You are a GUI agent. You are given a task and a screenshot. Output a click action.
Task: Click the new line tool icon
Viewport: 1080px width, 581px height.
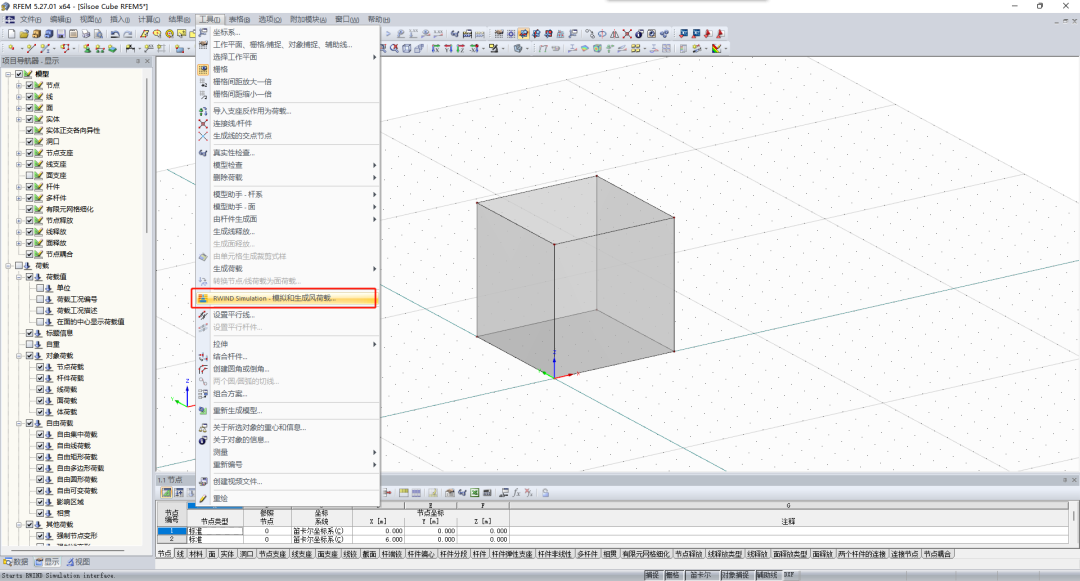(31, 48)
